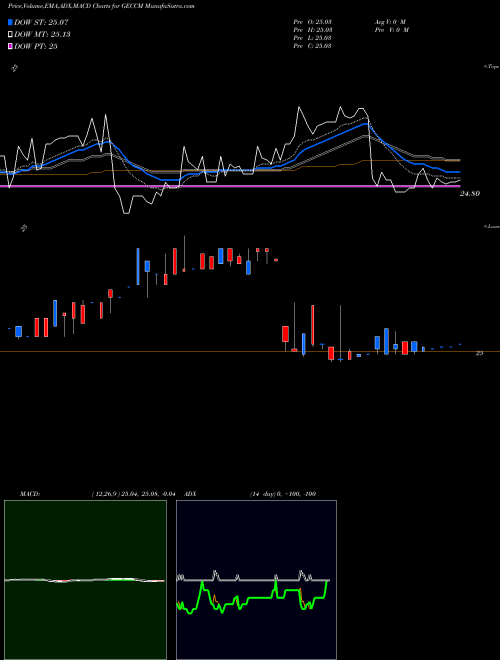This screenshot has width=500, height=660.
Task: Click the Tops label at right edge
Action: pyautogui.click(x=492, y=67)
